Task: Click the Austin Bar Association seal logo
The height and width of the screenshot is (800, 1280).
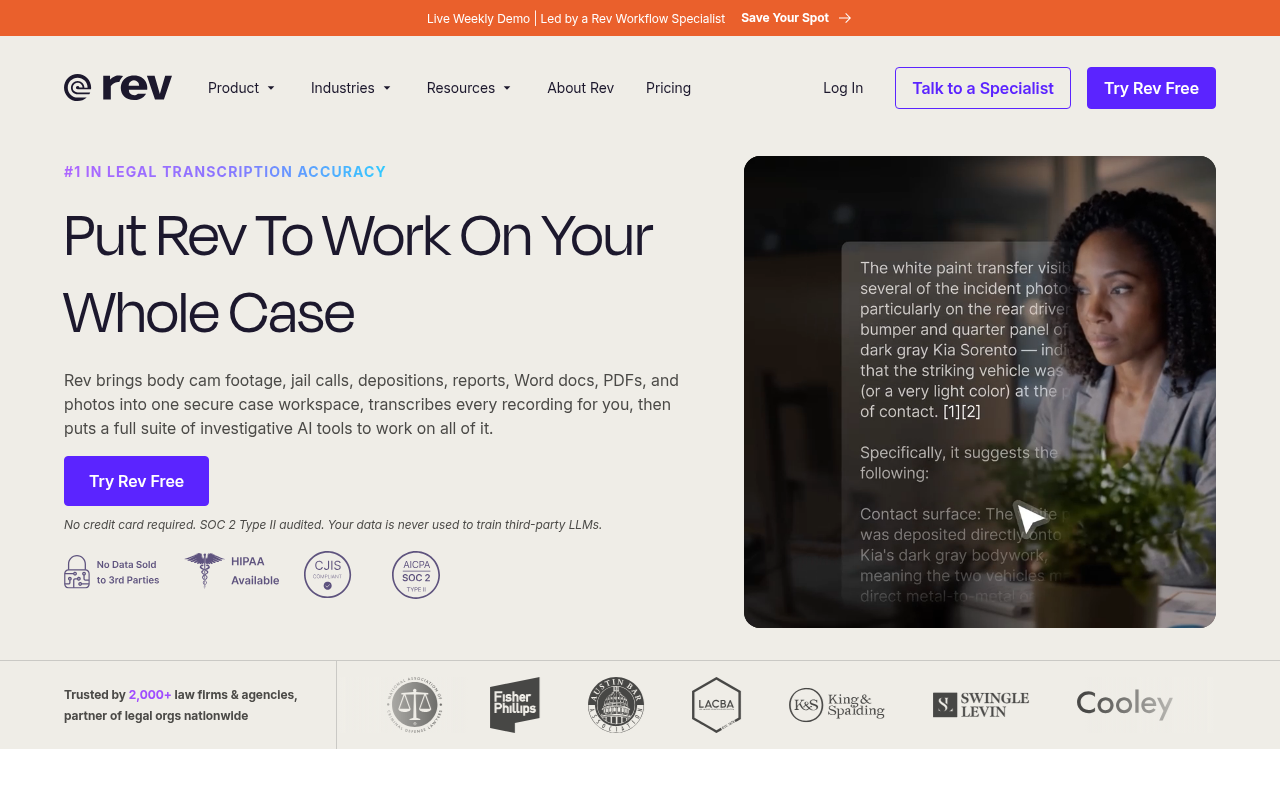Action: coord(616,705)
